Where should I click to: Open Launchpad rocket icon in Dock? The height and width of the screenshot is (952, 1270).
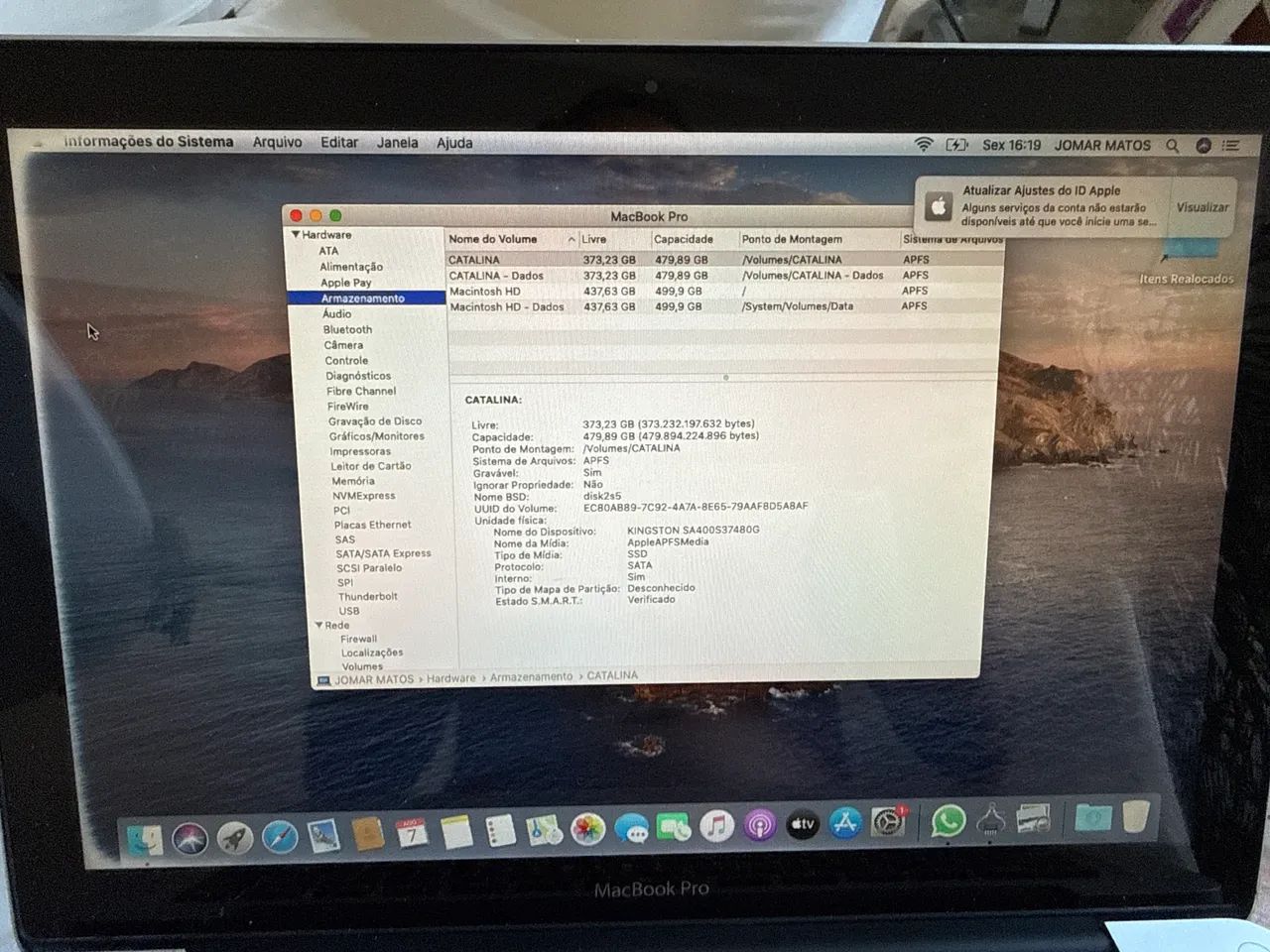coord(235,838)
